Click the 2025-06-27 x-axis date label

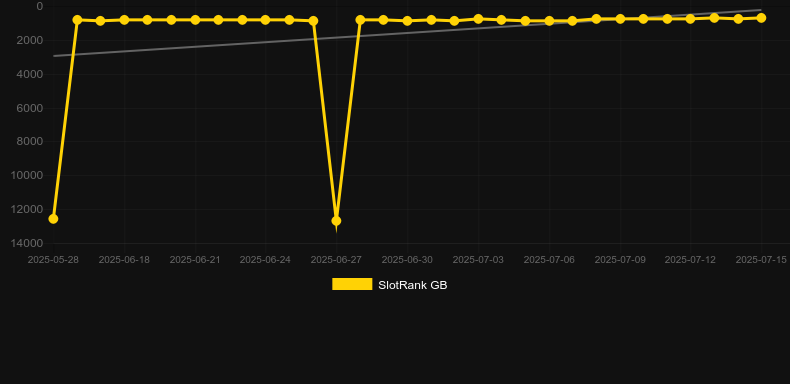coord(336,260)
